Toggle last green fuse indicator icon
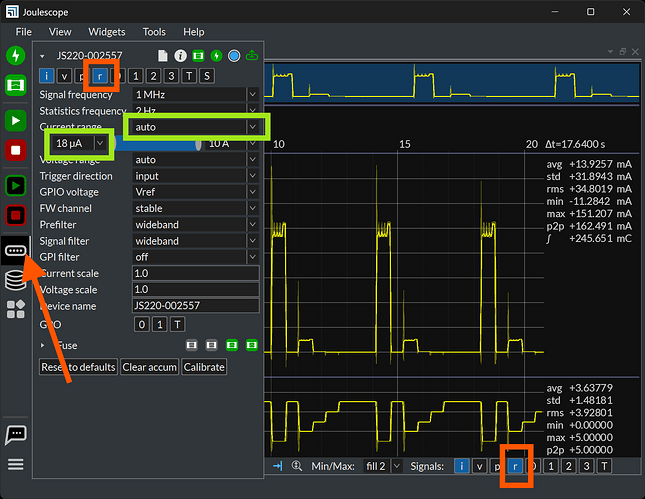645x499 pixels. [252, 345]
